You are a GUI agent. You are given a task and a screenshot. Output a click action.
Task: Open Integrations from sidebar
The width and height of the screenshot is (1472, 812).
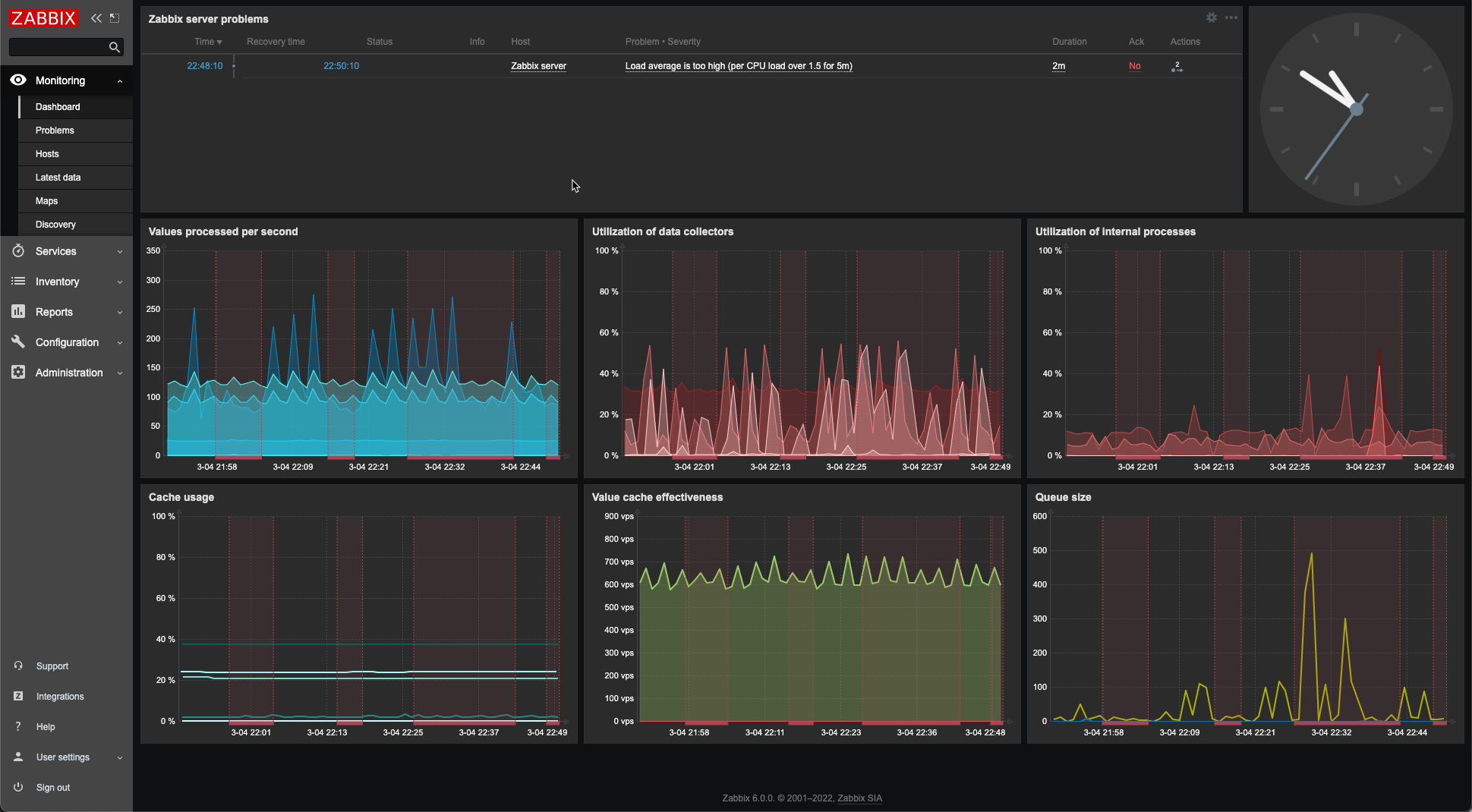pos(59,696)
